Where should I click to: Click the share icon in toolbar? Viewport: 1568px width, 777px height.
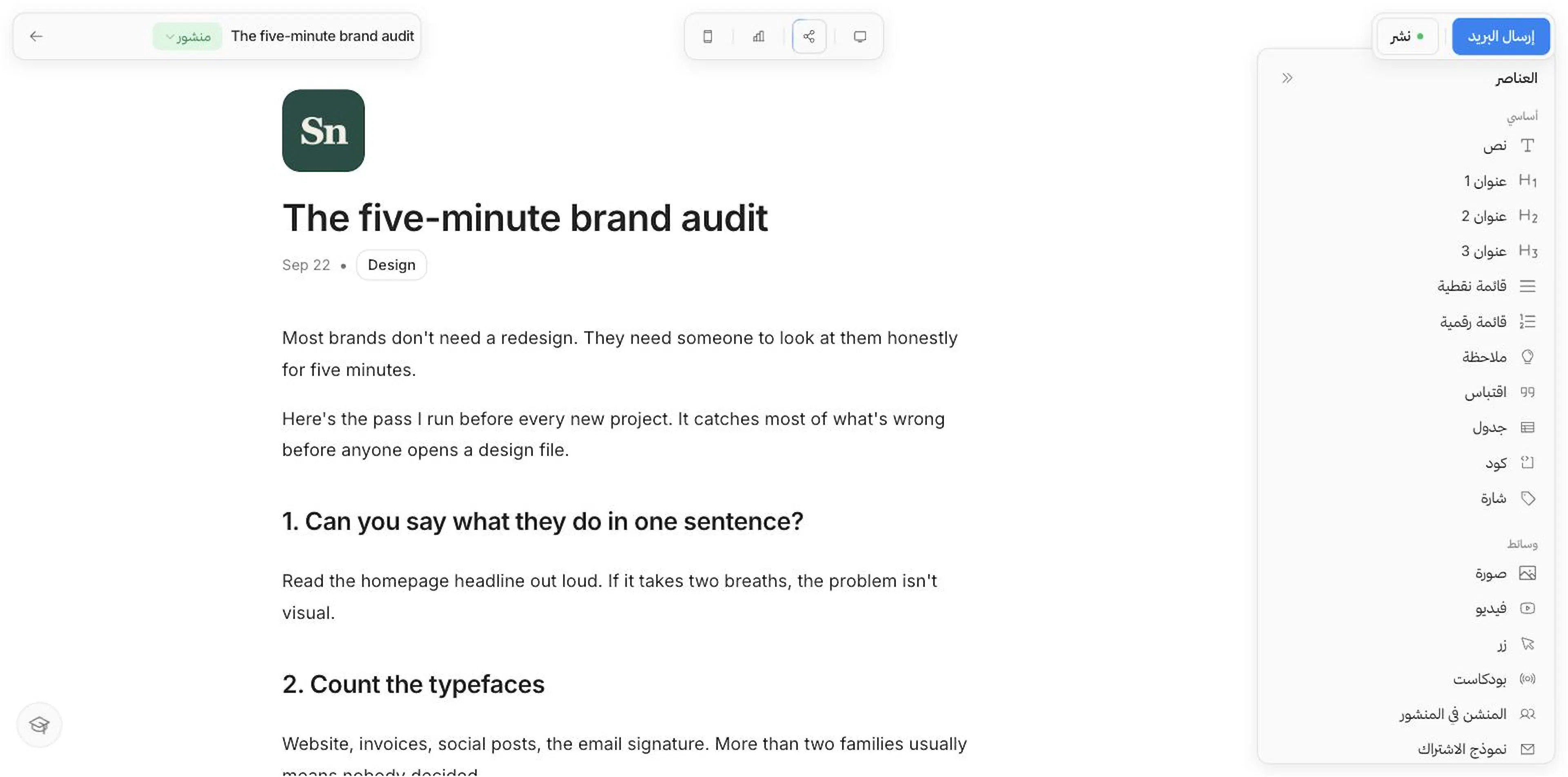(809, 36)
